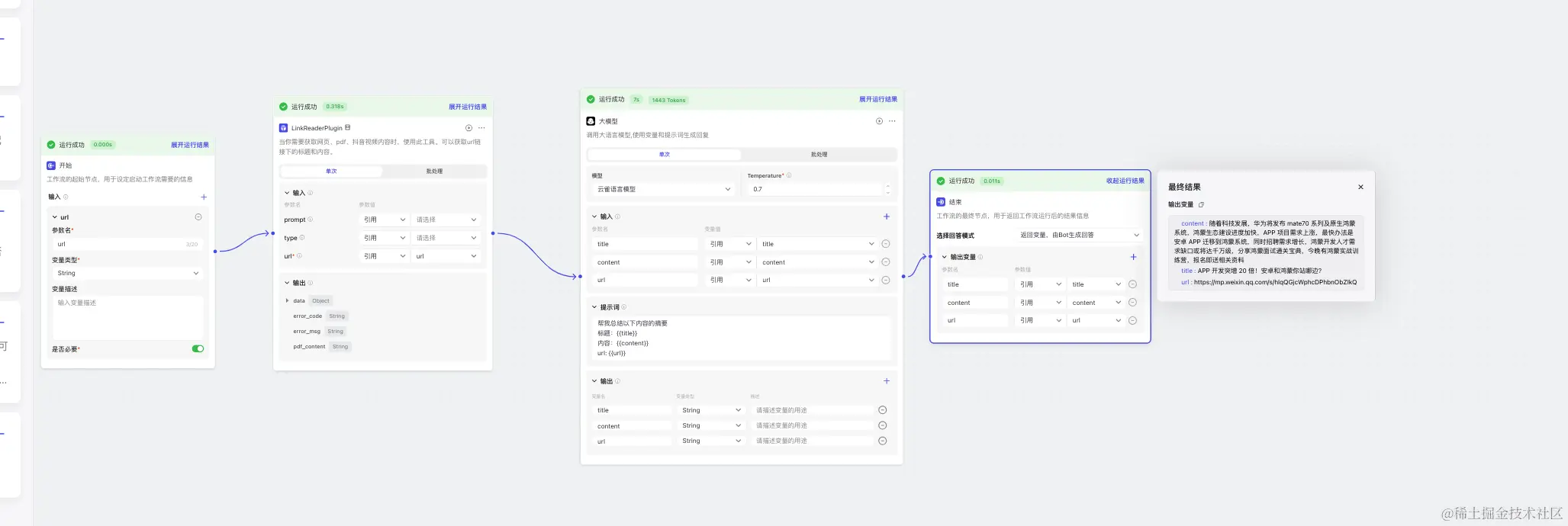Click the 参数名 url input field
This screenshot has height=526, width=1568.
point(127,245)
